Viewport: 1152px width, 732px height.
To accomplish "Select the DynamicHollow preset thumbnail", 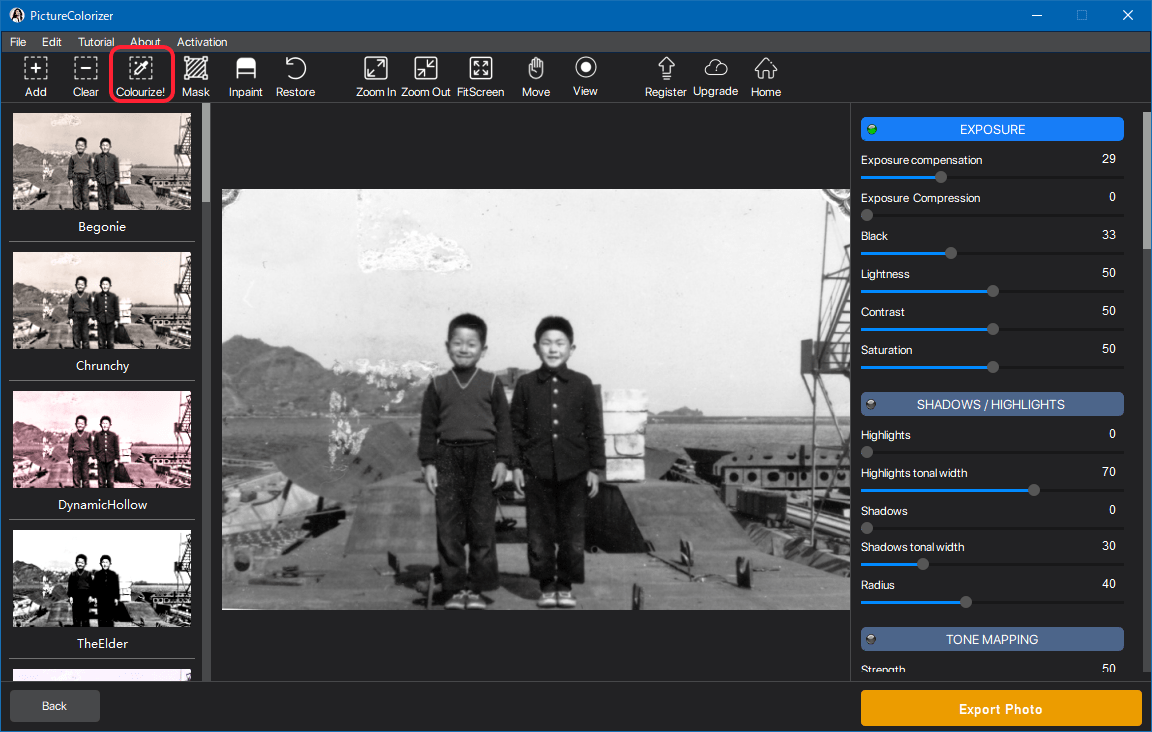I will pos(102,440).
